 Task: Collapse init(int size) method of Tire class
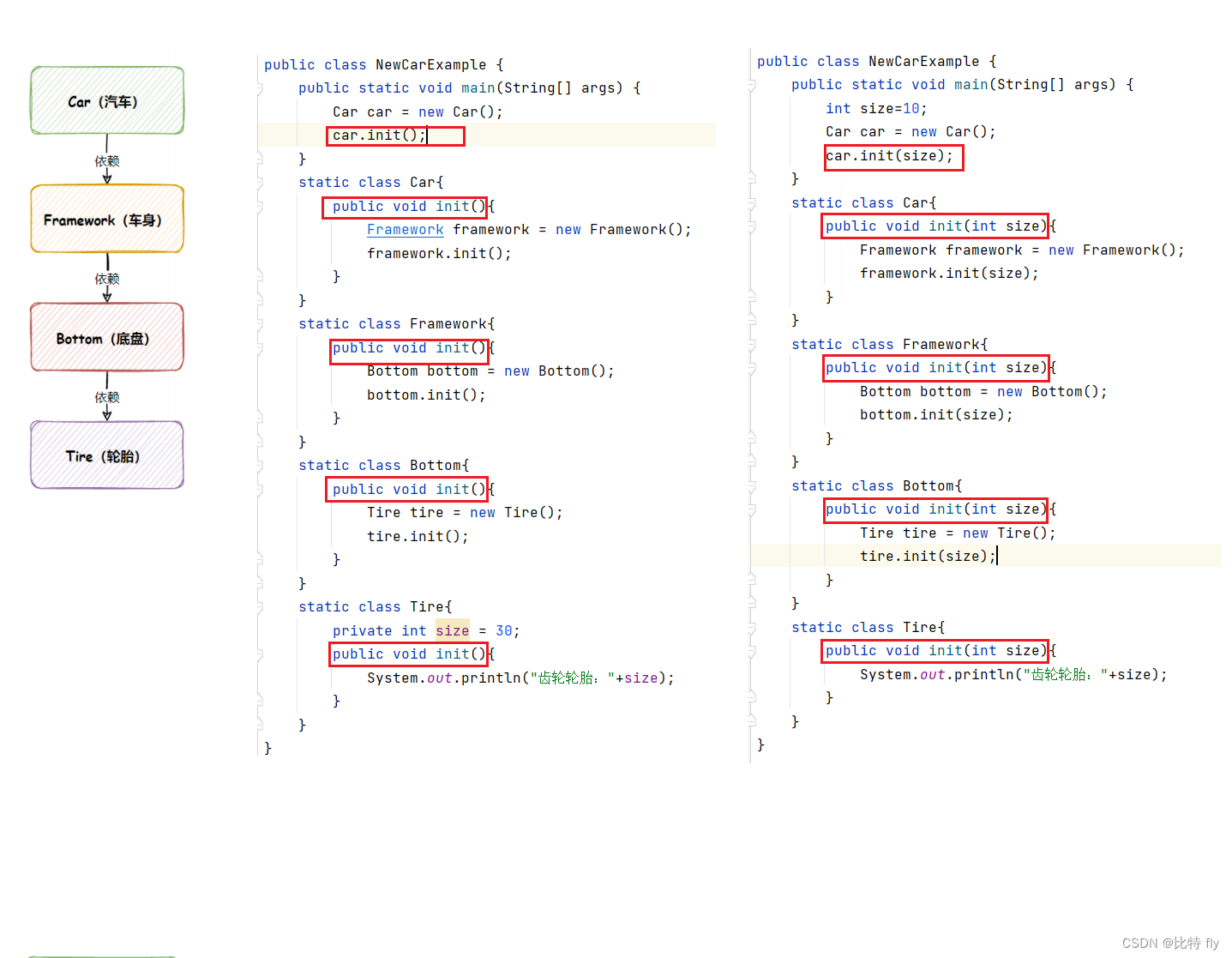point(752,651)
